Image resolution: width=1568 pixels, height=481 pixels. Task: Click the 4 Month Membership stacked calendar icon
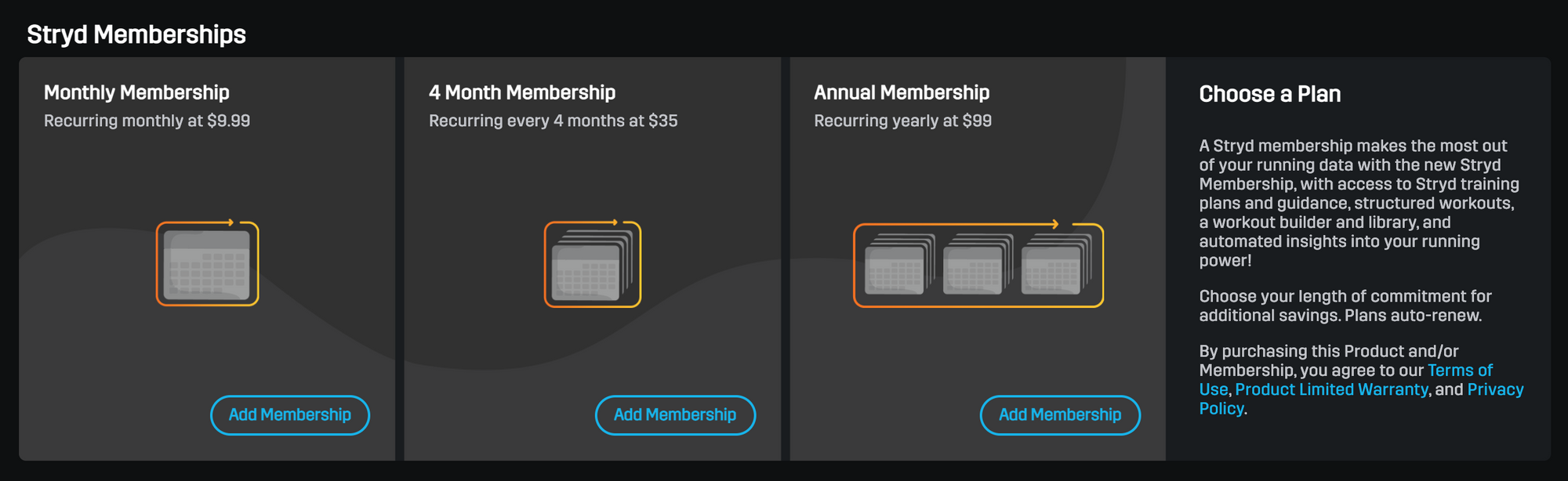coord(592,266)
